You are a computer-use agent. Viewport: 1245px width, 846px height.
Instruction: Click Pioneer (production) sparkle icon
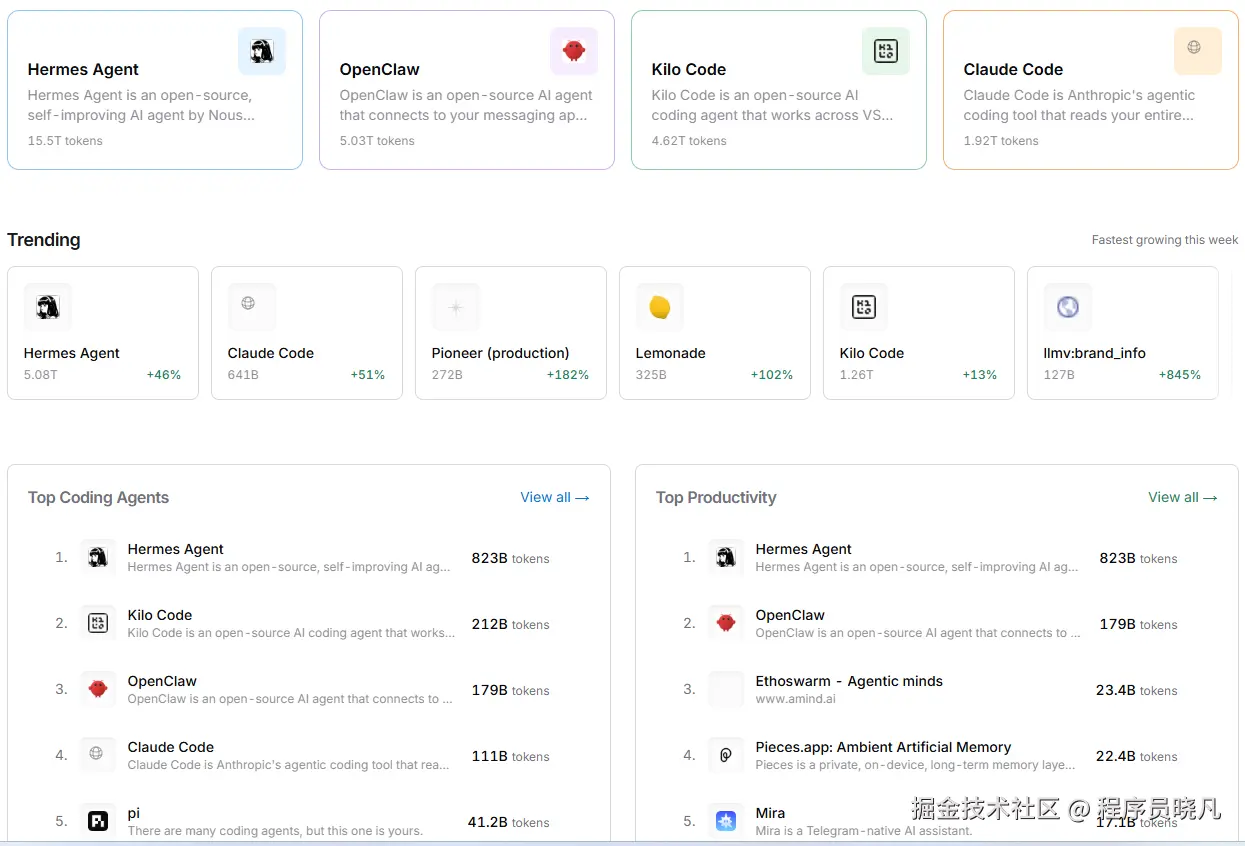pyautogui.click(x=456, y=307)
